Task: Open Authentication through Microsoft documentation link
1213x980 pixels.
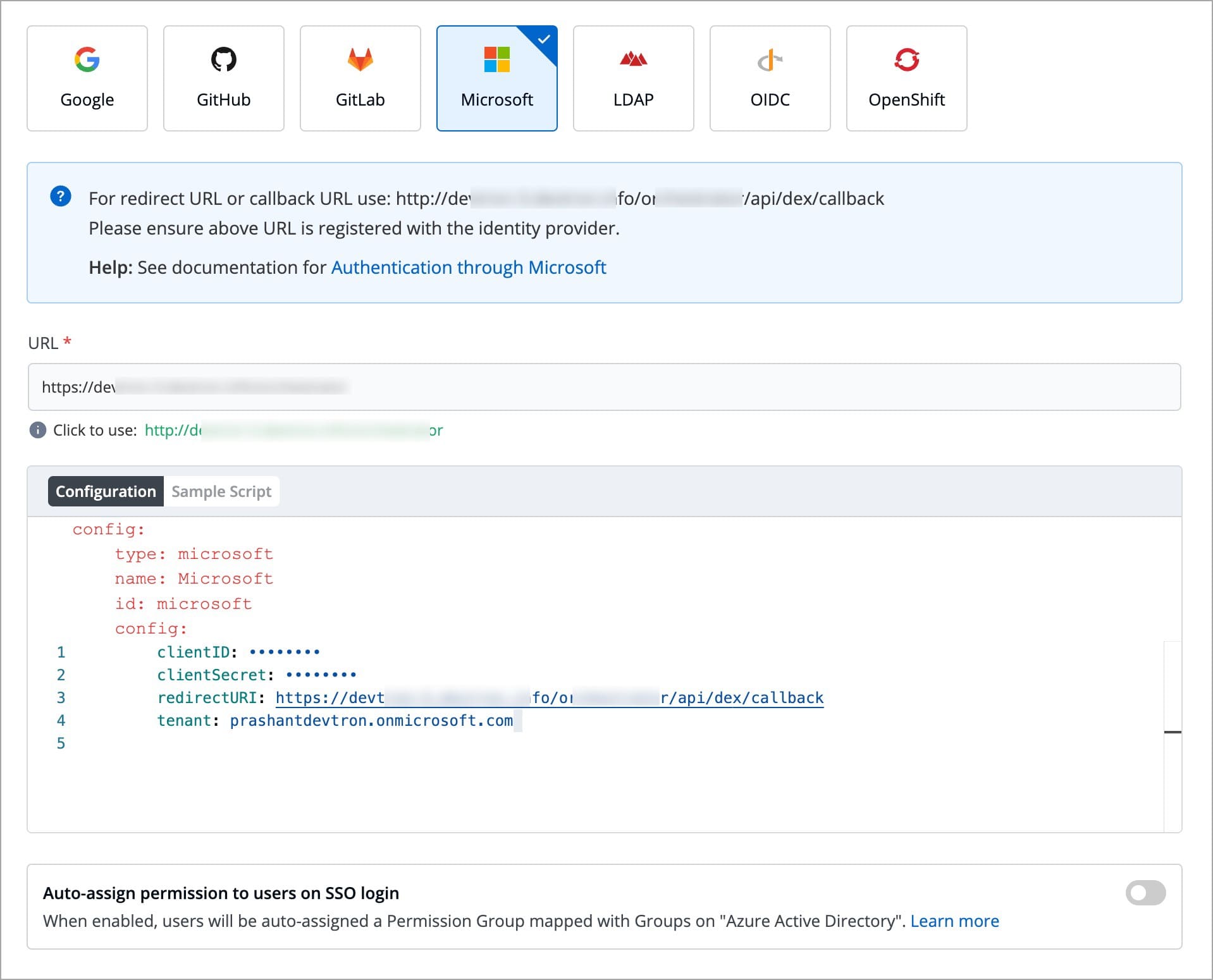Action: coord(468,267)
